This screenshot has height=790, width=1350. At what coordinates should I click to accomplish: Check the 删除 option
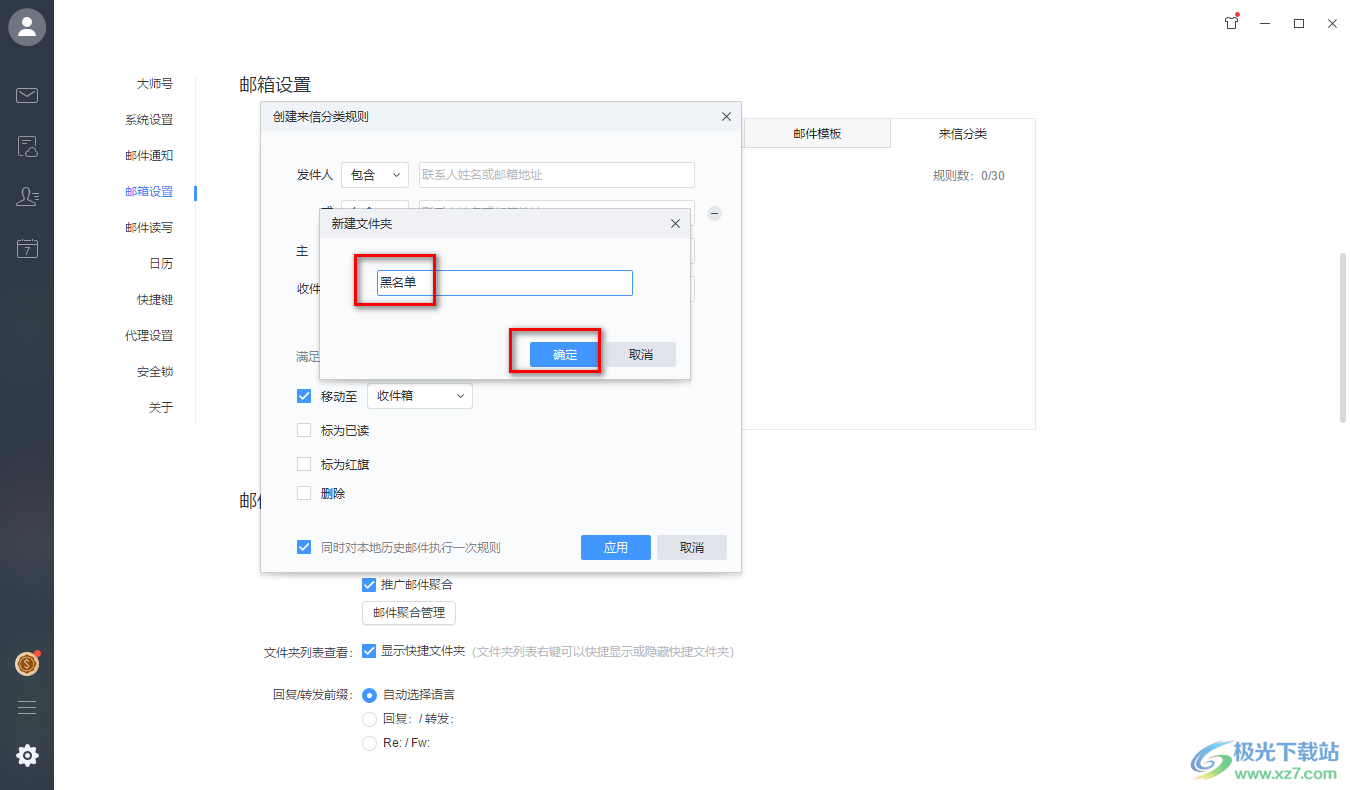(304, 493)
